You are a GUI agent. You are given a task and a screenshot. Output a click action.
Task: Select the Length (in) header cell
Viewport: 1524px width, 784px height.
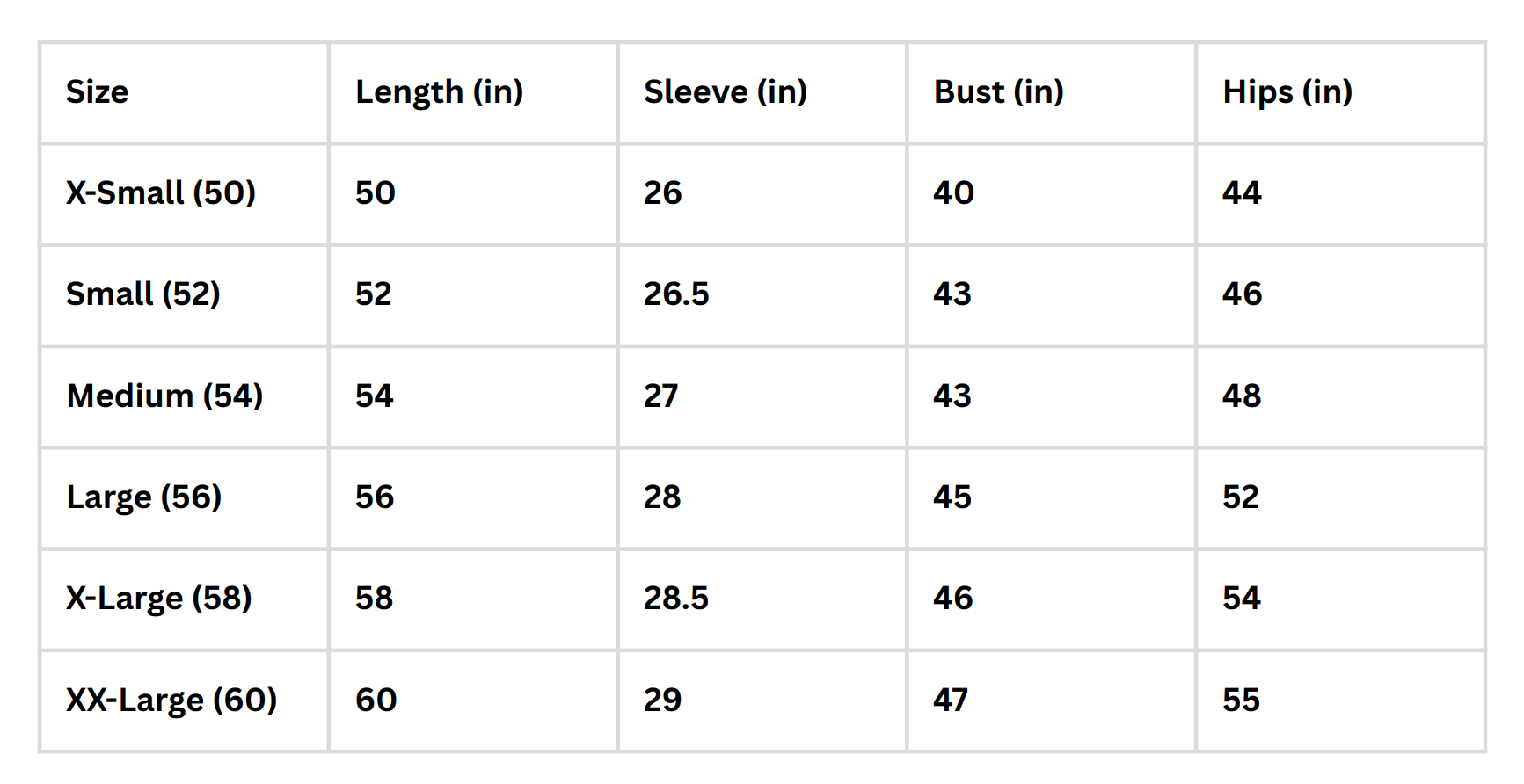pos(439,92)
